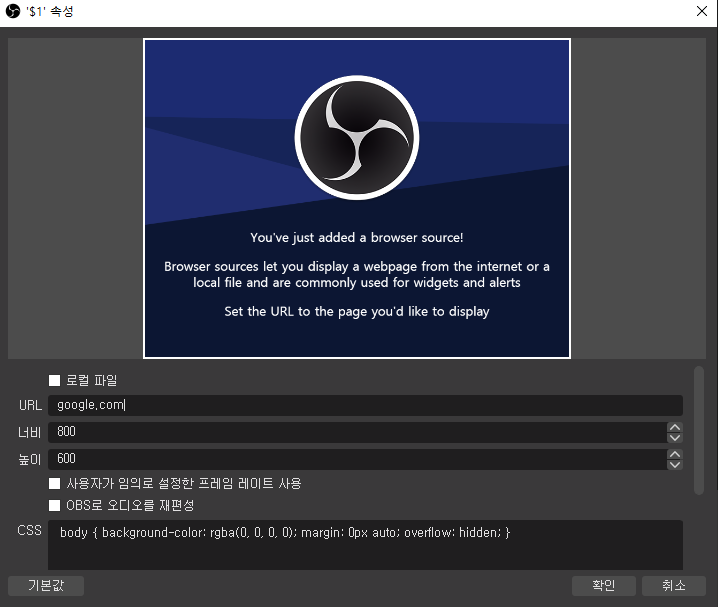Click the 높이 field showing 600
The height and width of the screenshot is (607, 718).
pos(357,459)
